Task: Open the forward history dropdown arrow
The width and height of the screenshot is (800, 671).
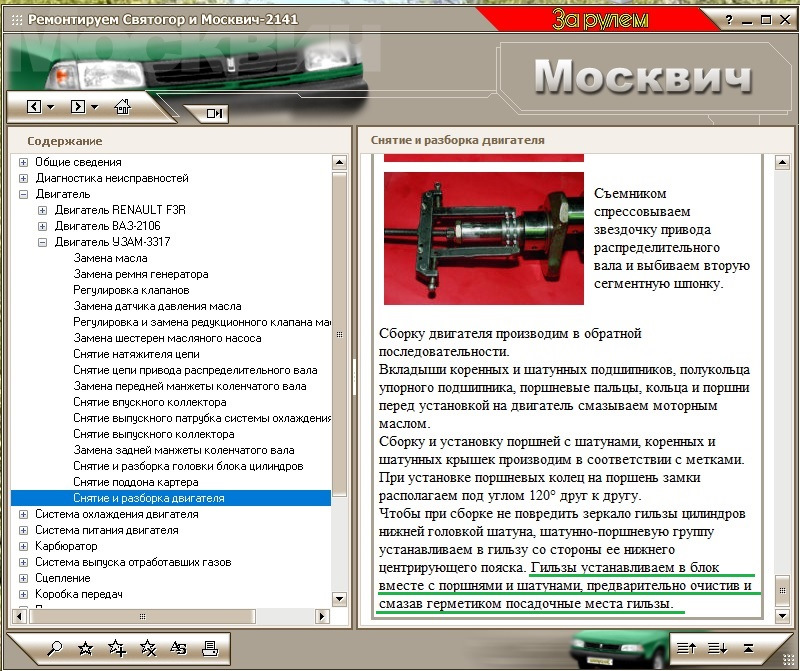Action: click(94, 107)
